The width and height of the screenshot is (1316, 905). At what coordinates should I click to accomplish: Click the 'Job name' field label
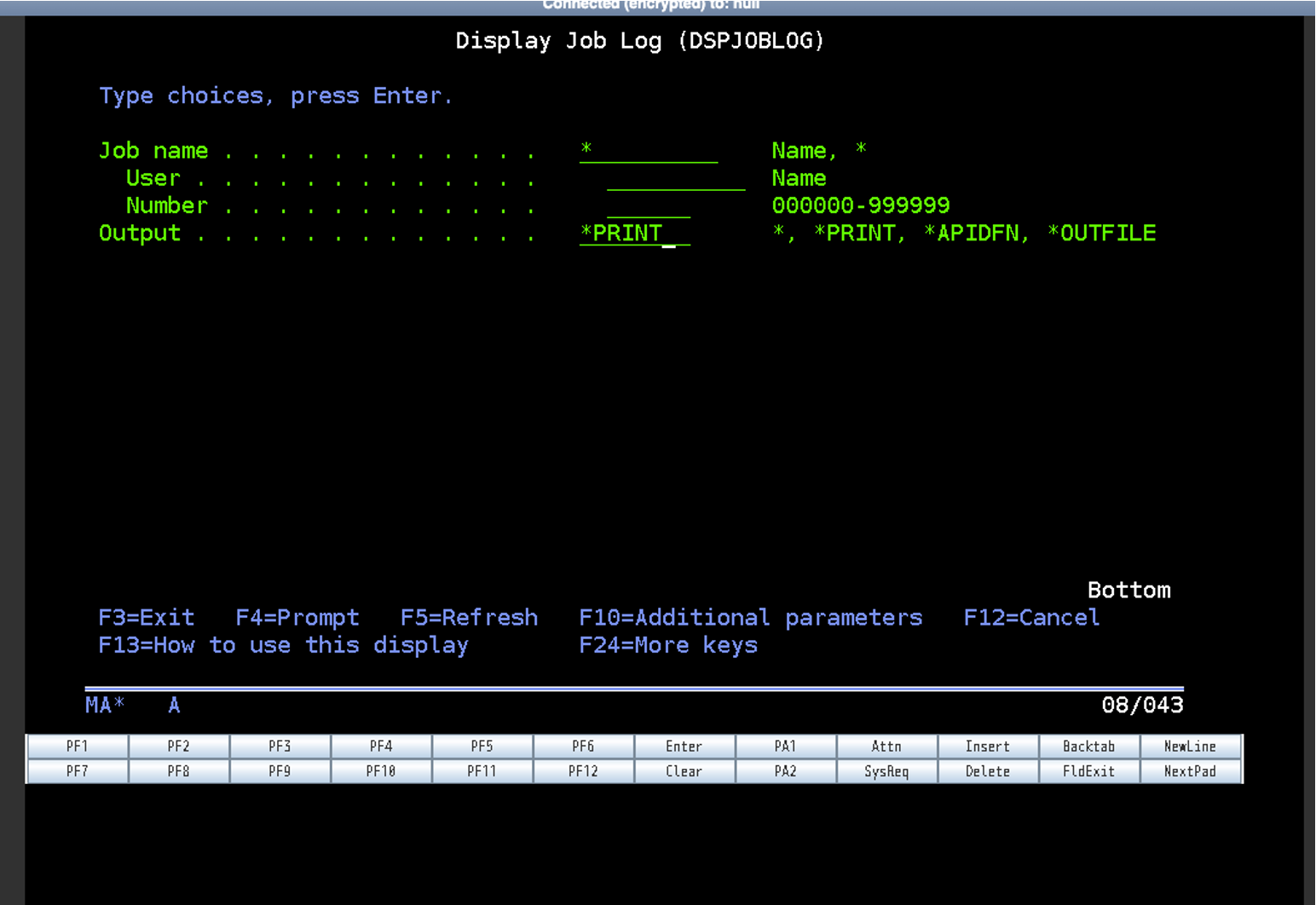click(153, 151)
